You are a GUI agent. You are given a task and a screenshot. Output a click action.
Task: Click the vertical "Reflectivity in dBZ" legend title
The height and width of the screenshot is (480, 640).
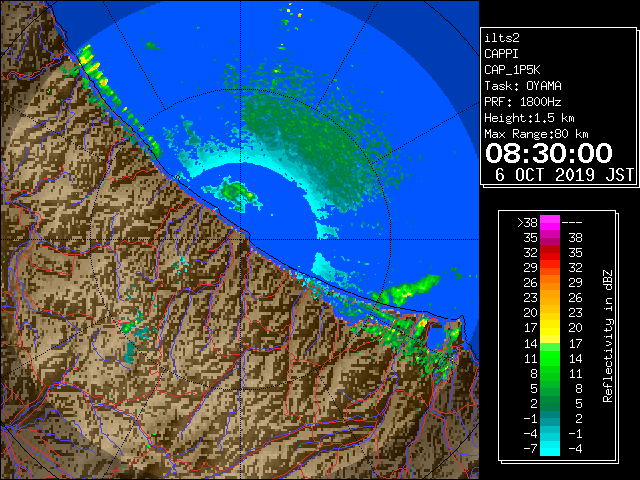pos(607,336)
